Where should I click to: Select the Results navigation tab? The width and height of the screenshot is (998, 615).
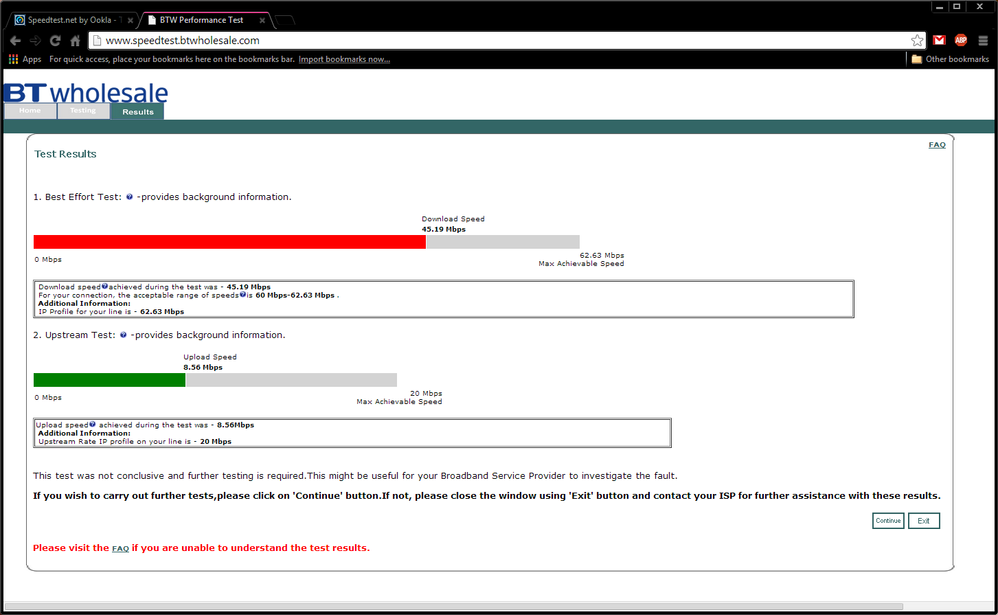pyautogui.click(x=137, y=111)
